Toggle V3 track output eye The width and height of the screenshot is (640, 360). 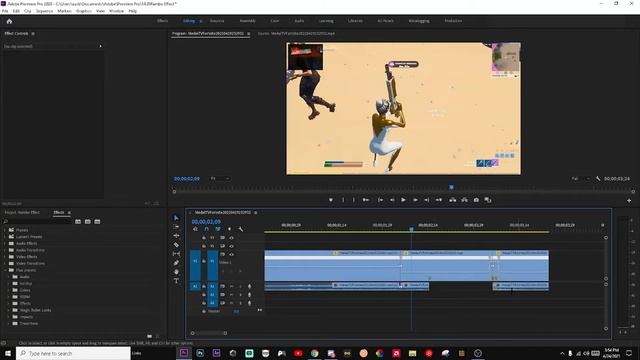tap(231, 238)
